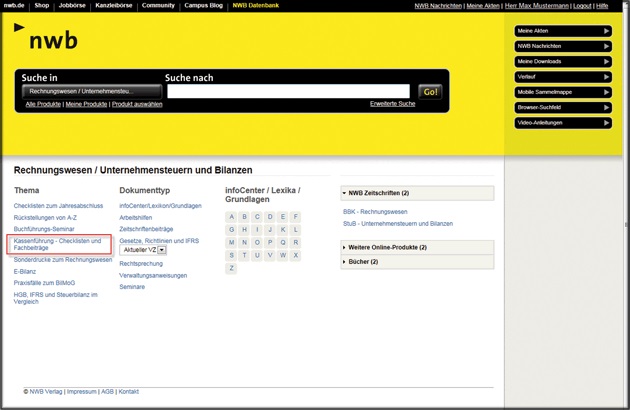
Task: Select letter M in the infoCenter grid
Action: point(232,242)
